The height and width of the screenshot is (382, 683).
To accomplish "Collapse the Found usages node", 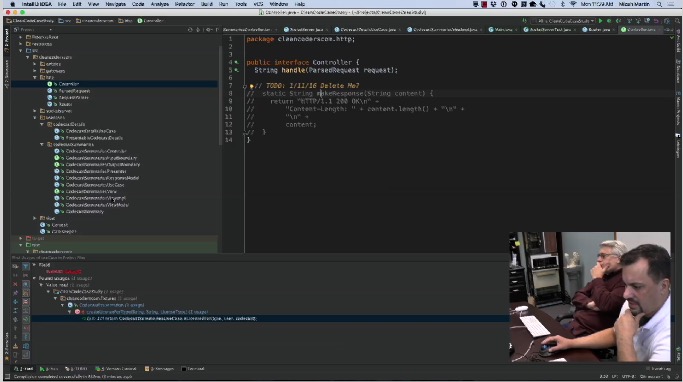I will coord(34,278).
